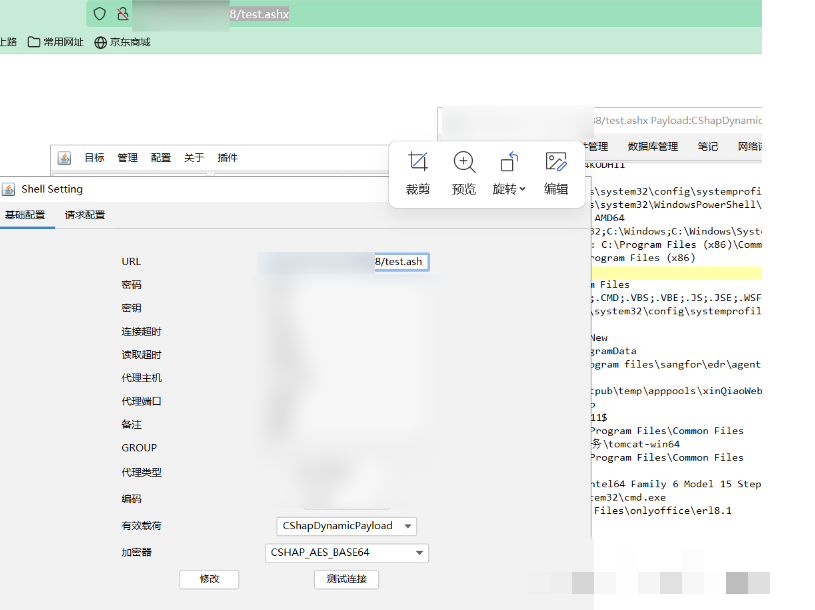Open the 京东商城 bookmark
This screenshot has width=815, height=610.
pyautogui.click(x=122, y=42)
